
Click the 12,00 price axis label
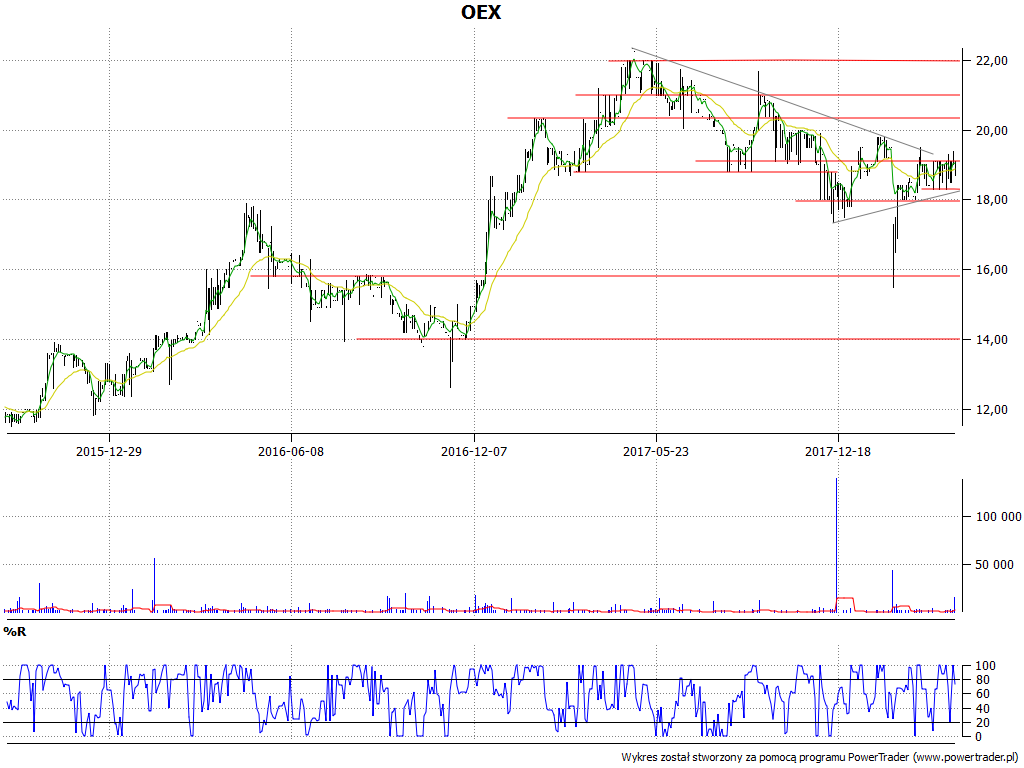tap(991, 409)
